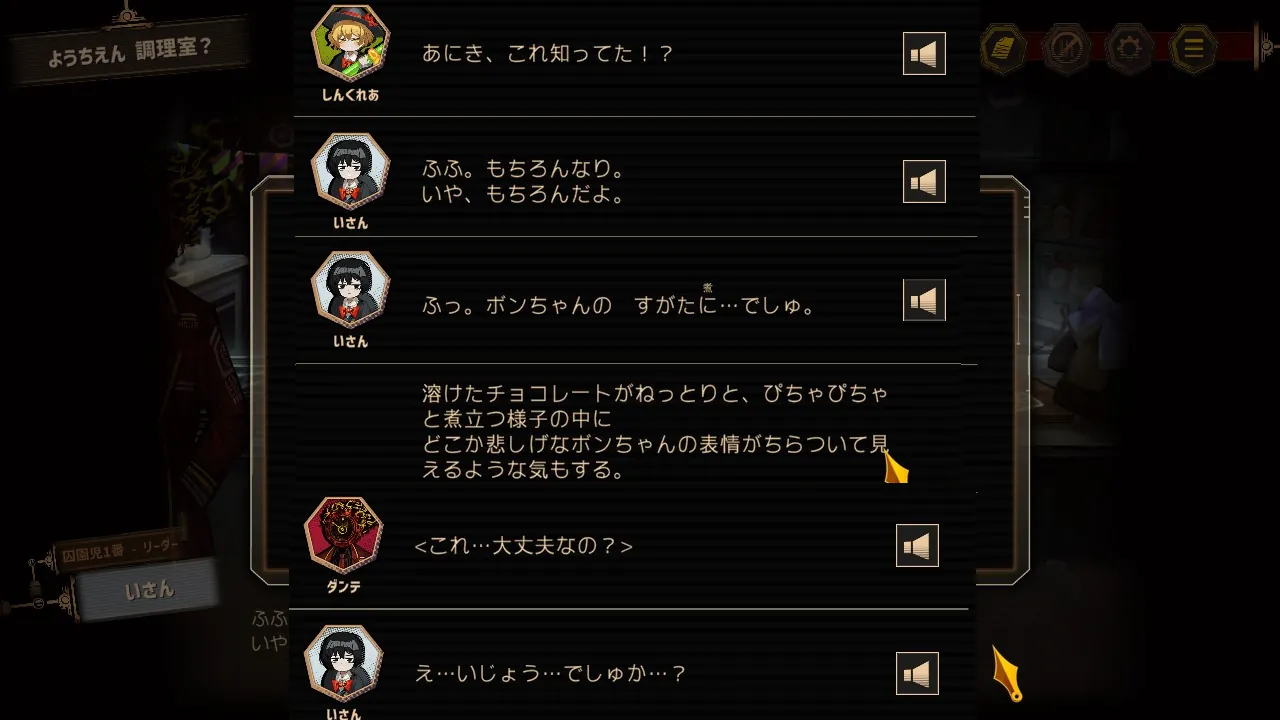Play voice for 'え…いじょう…でしゅか' line
This screenshot has height=720, width=1280.
click(x=917, y=674)
